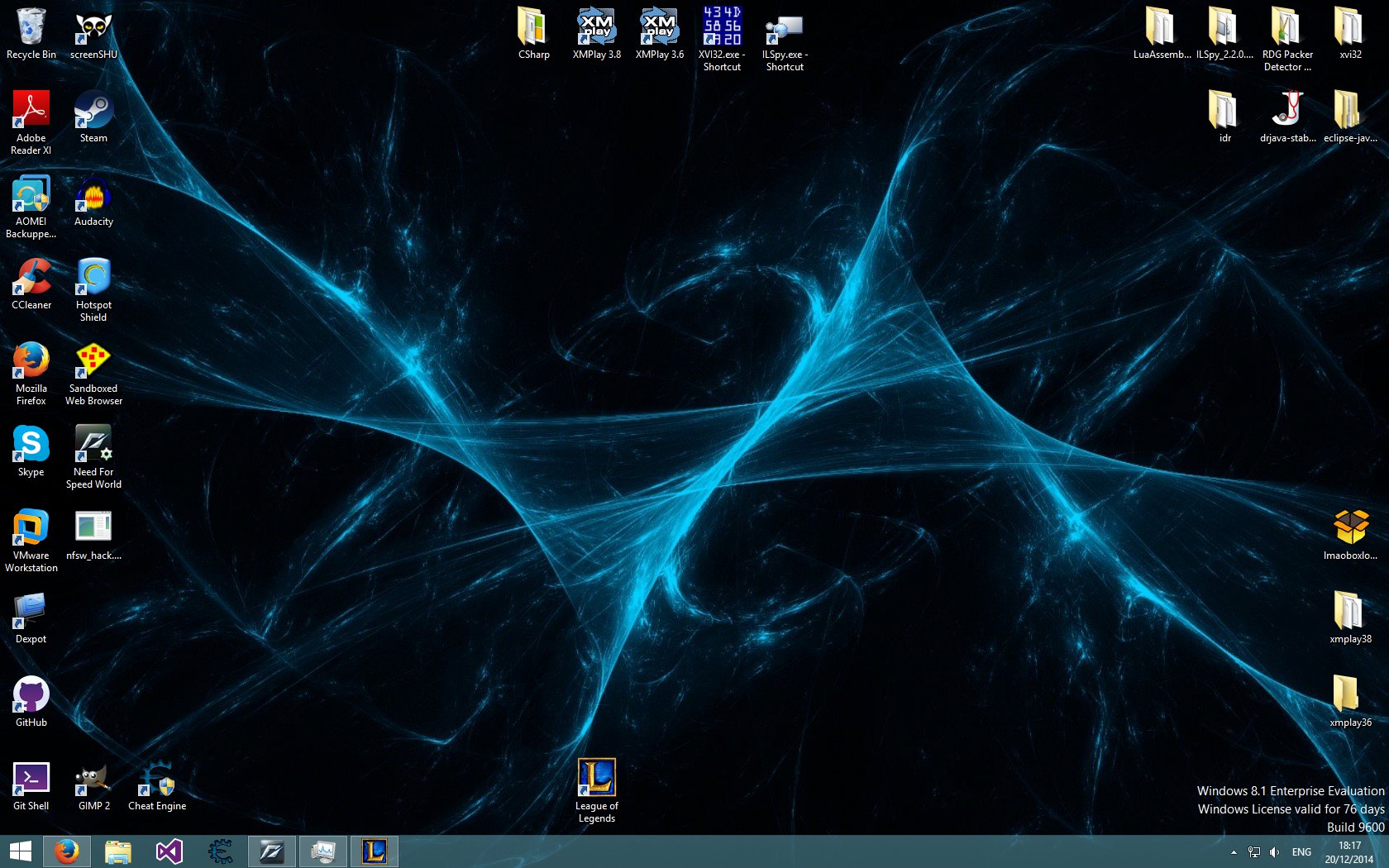Click the GIMP 2 desktop icon

click(x=93, y=785)
